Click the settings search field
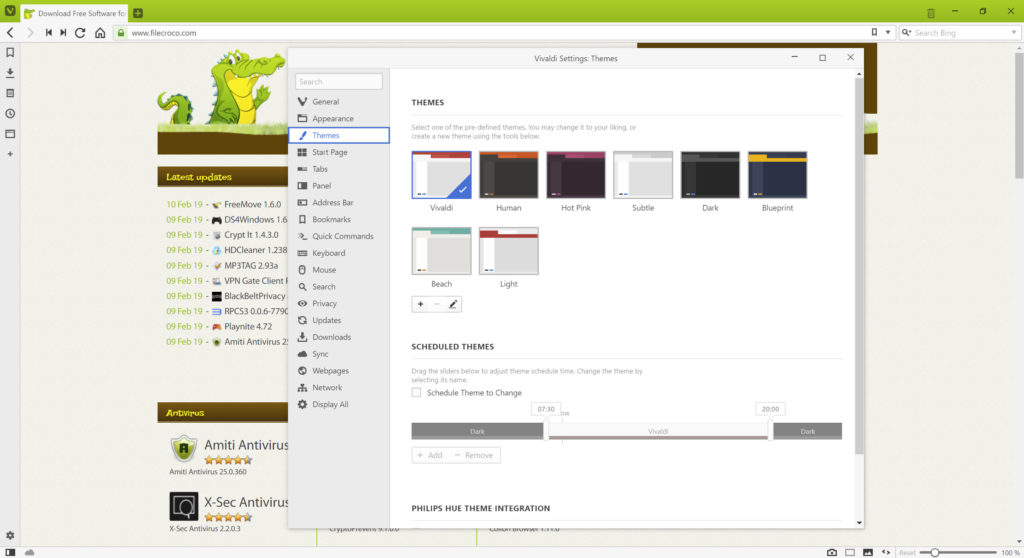Viewport: 1024px width, 558px height. pos(338,82)
